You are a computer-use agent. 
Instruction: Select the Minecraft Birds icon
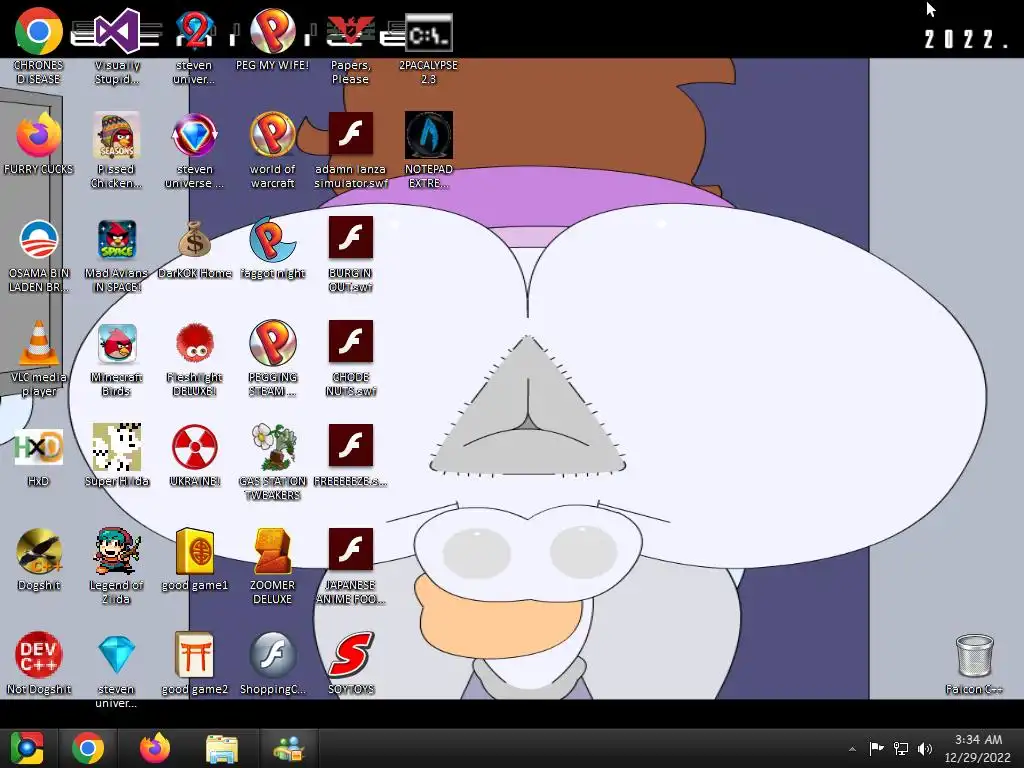(x=116, y=343)
